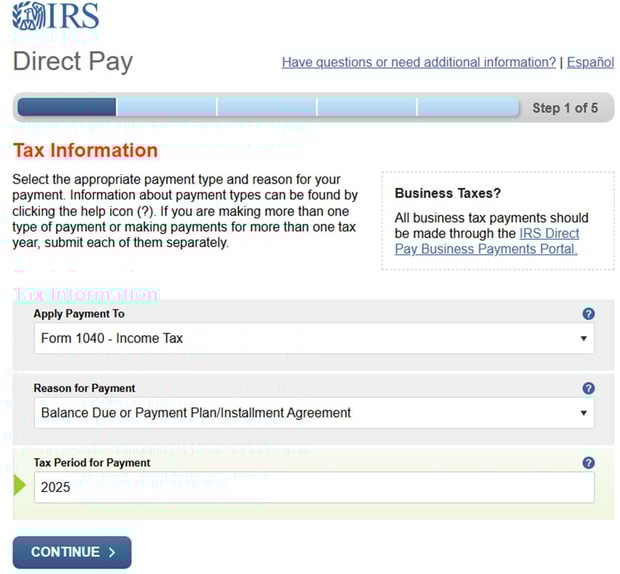Click the second segment of the progress bar
Viewport: 620px width, 574px height.
click(x=166, y=107)
